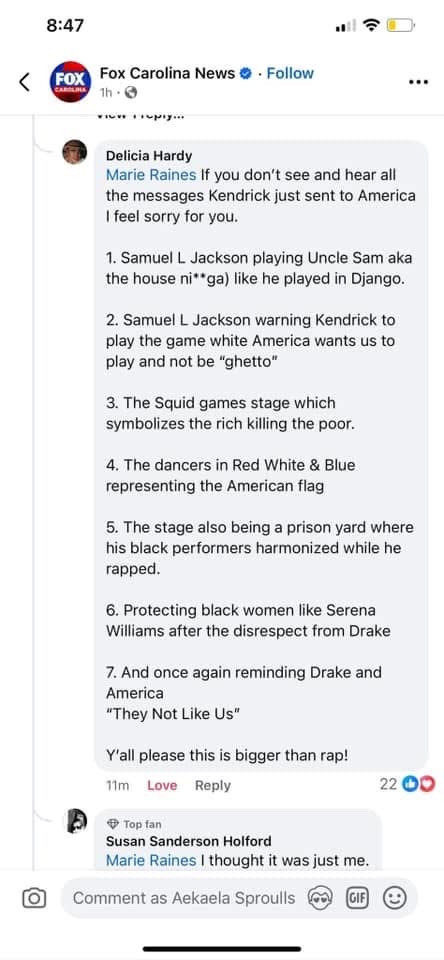This screenshot has height=960, width=444.
Task: Click the Comment as Aekaela Sproulls field
Action: tap(184, 898)
